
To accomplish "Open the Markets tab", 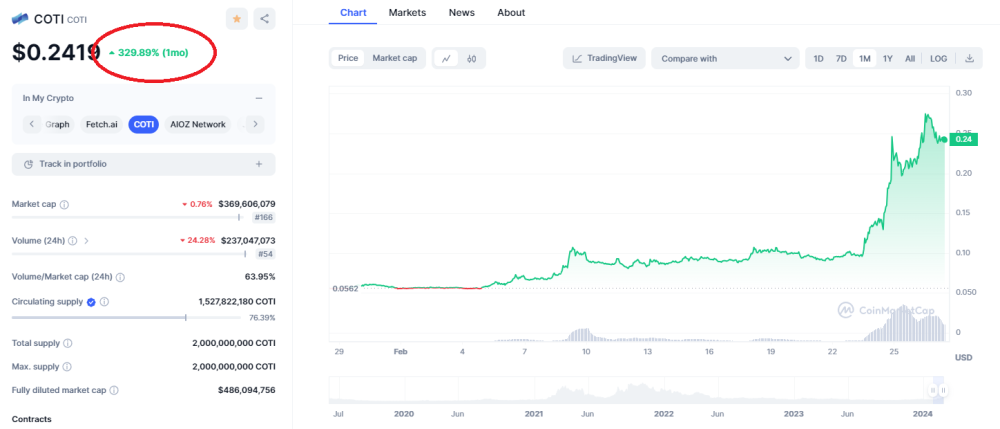I will pyautogui.click(x=407, y=12).
